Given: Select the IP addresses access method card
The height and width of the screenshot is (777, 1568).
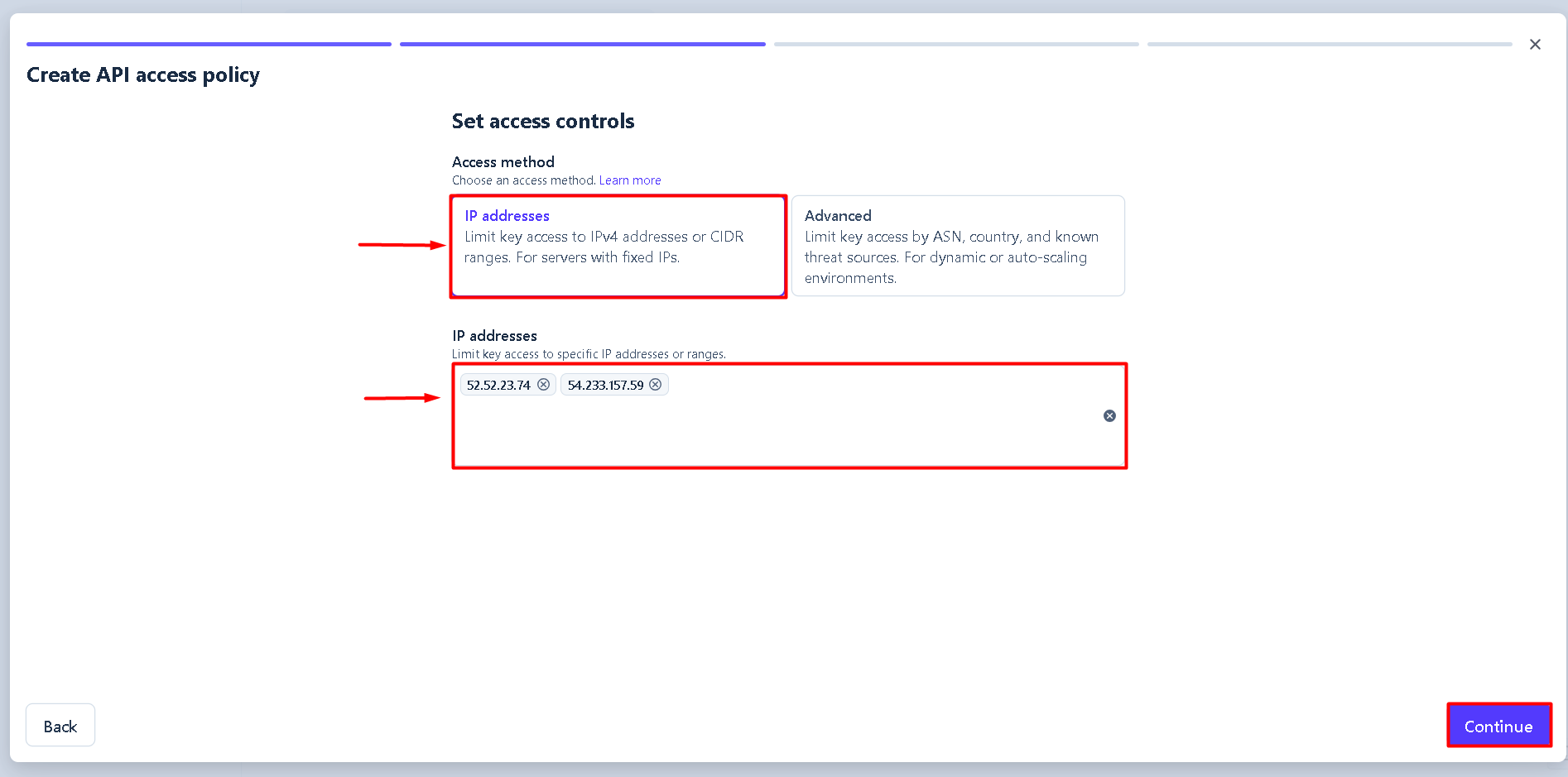Looking at the screenshot, I should [618, 246].
